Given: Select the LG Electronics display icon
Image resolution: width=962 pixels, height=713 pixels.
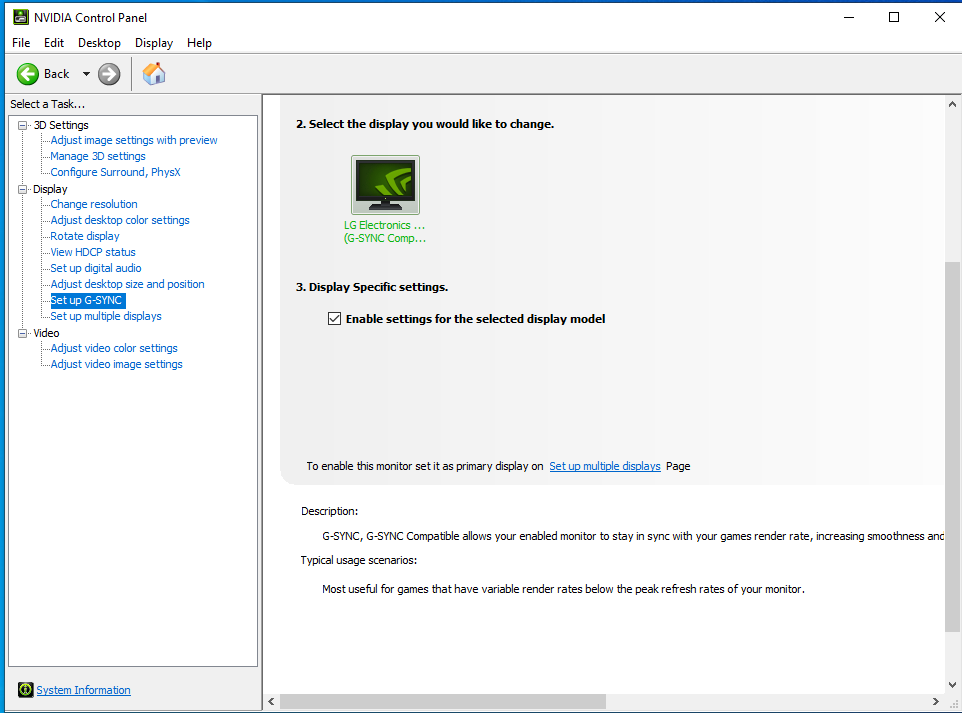Looking at the screenshot, I should click(x=385, y=185).
